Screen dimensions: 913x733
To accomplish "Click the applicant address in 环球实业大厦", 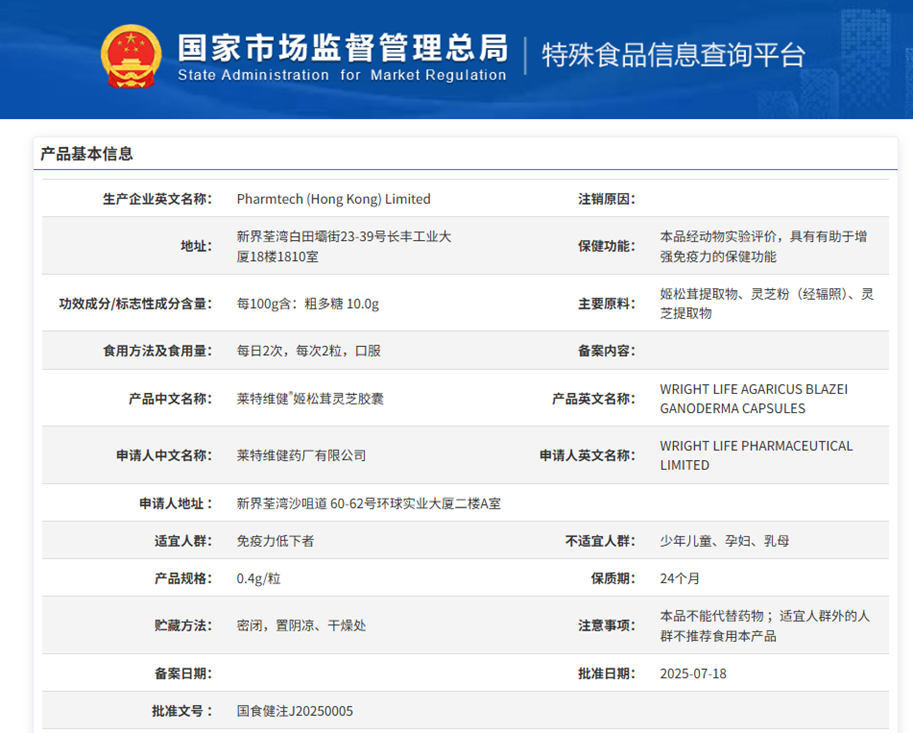I will [368, 504].
